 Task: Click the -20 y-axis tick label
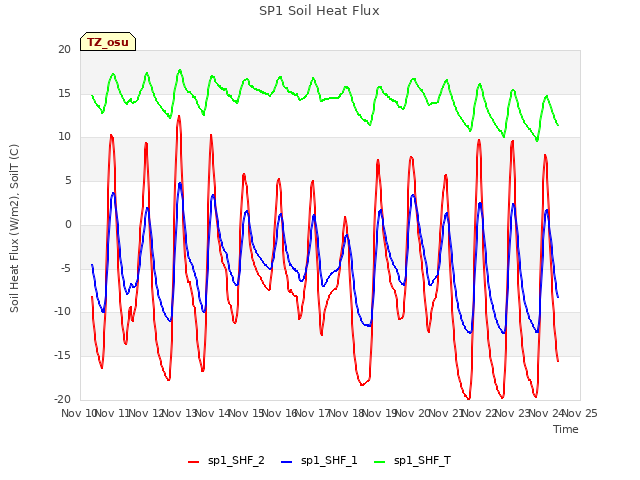[x=62, y=399]
